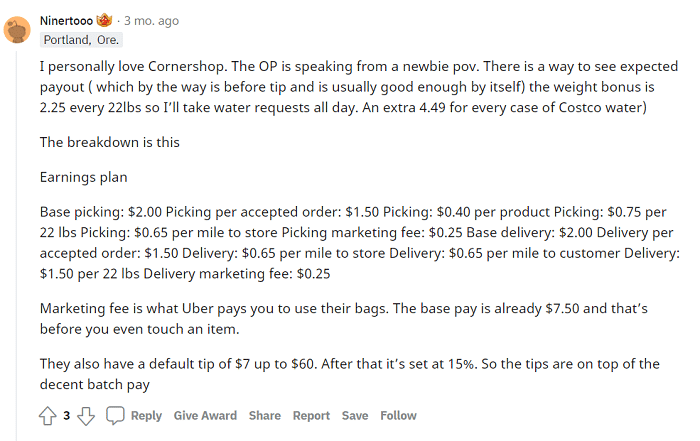
Task: Share this comment
Action: [265, 416]
